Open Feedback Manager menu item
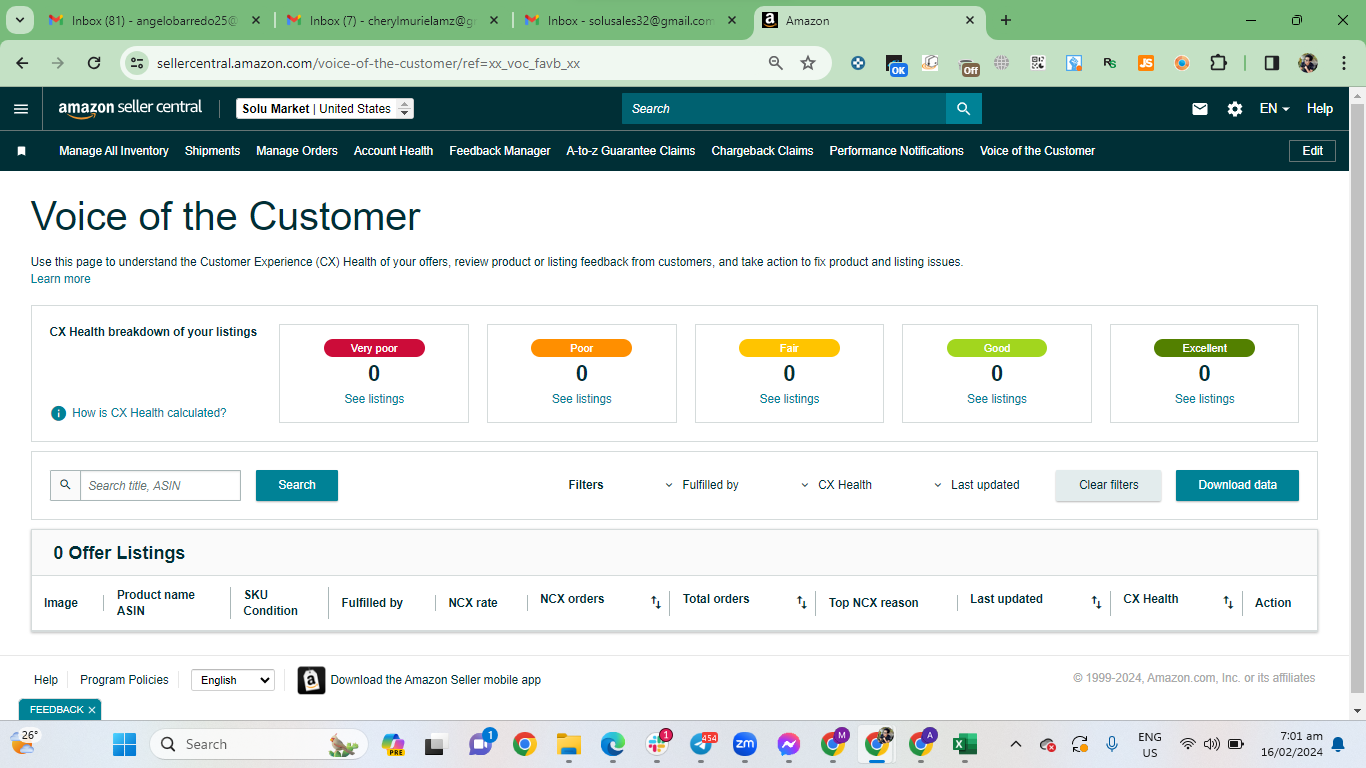 coord(500,151)
